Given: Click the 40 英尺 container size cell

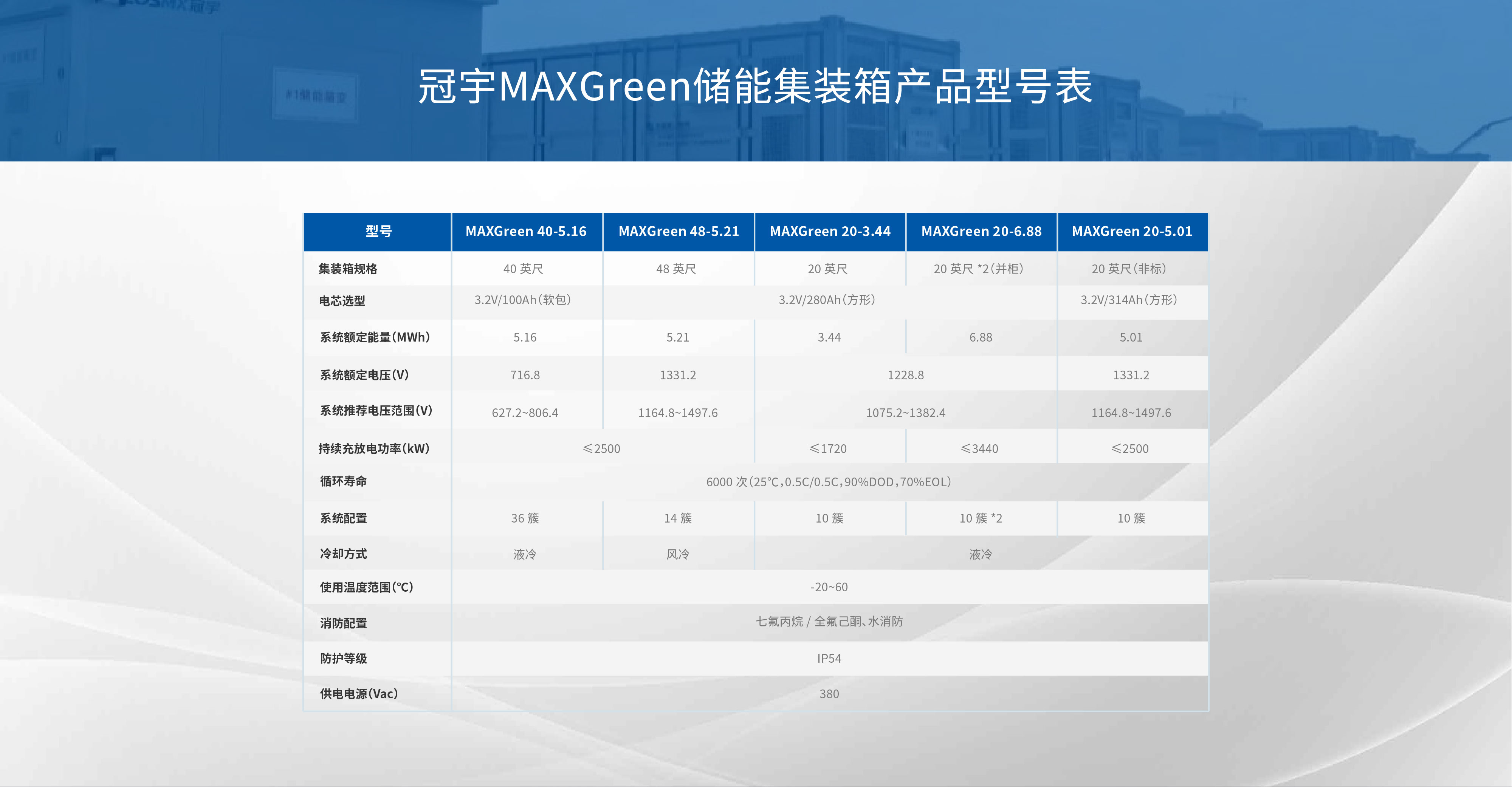Looking at the screenshot, I should 524,269.
